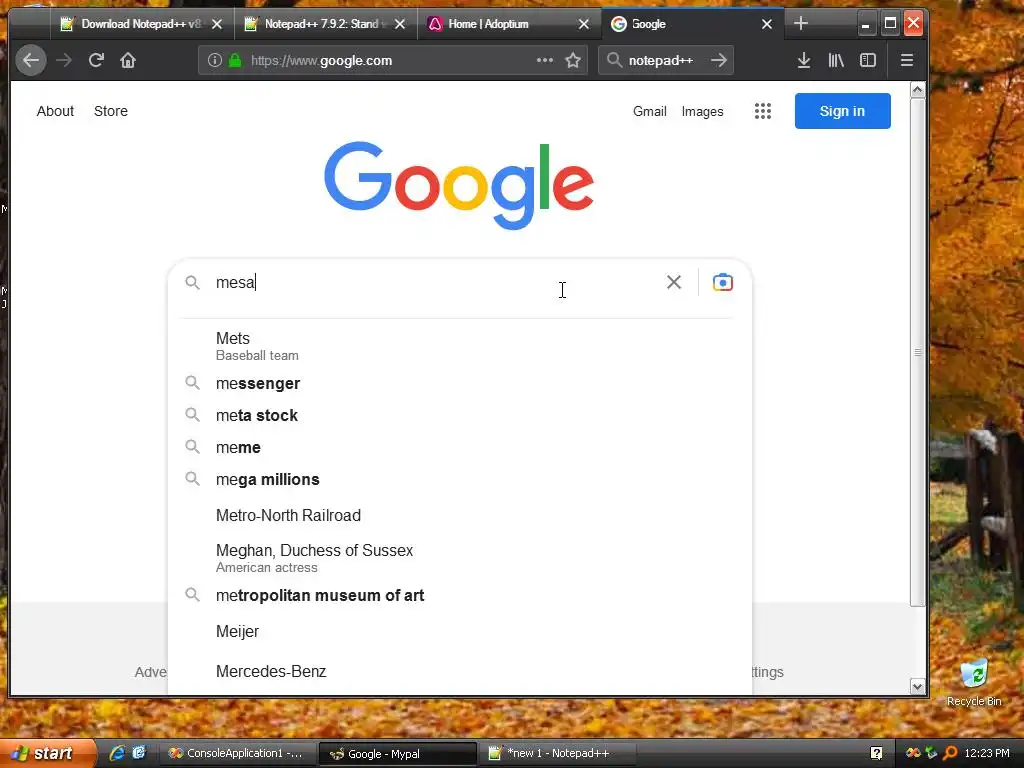The height and width of the screenshot is (768, 1024).
Task: Select the mega millions suggestion
Action: pyautogui.click(x=460, y=479)
